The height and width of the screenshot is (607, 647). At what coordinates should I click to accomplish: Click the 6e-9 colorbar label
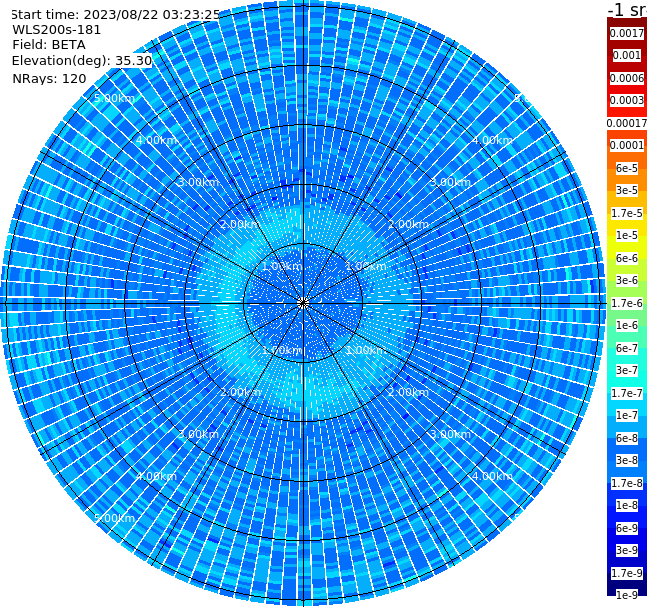[627, 528]
